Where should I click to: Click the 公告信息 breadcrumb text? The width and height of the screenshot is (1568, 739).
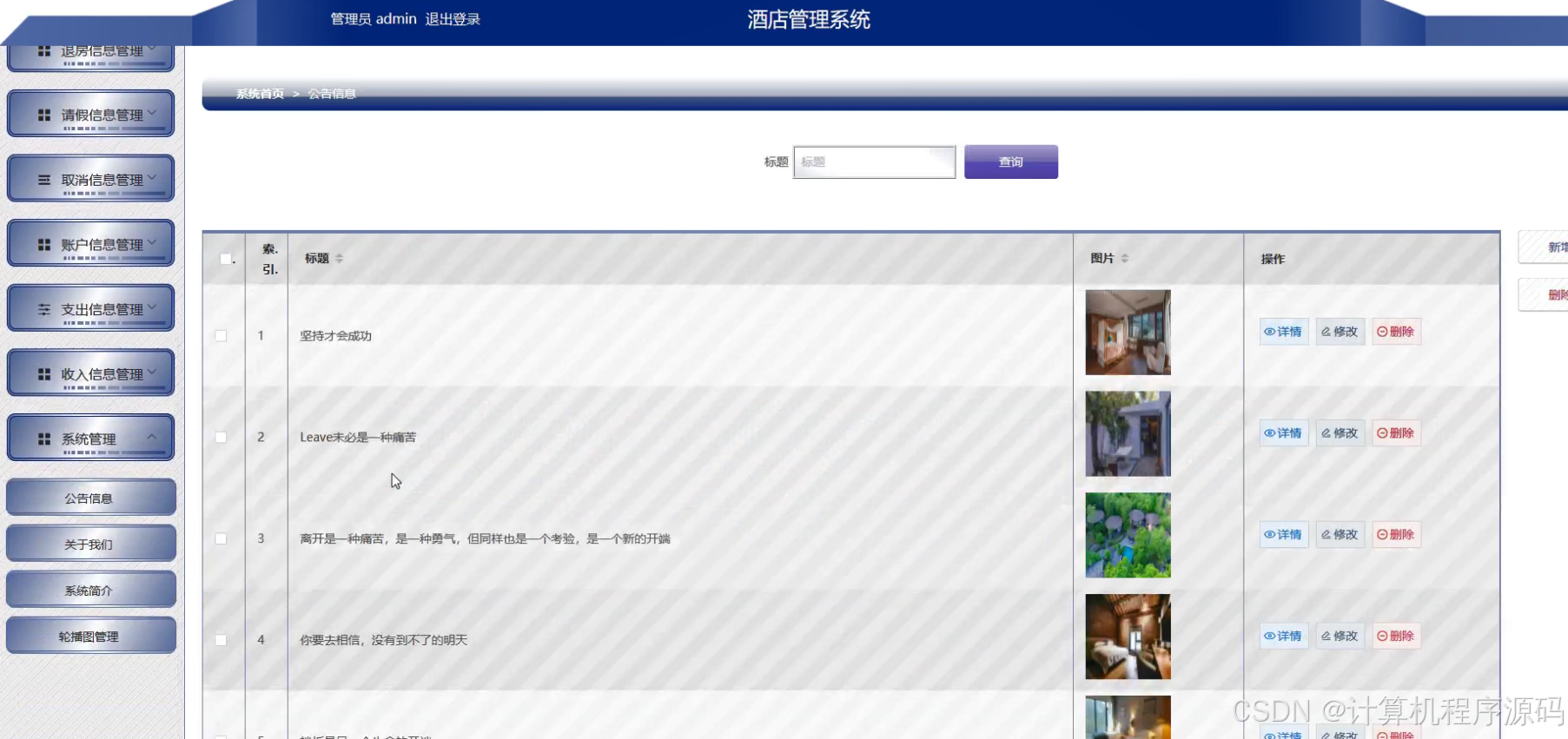[332, 94]
